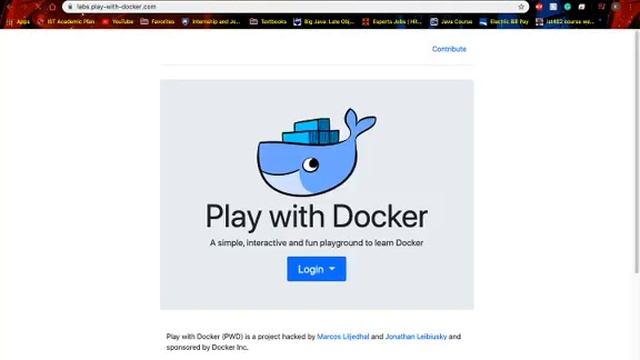Screen dimensions: 640x360
Task: Open the Marcos Liljedhal link
Action: click(343, 337)
